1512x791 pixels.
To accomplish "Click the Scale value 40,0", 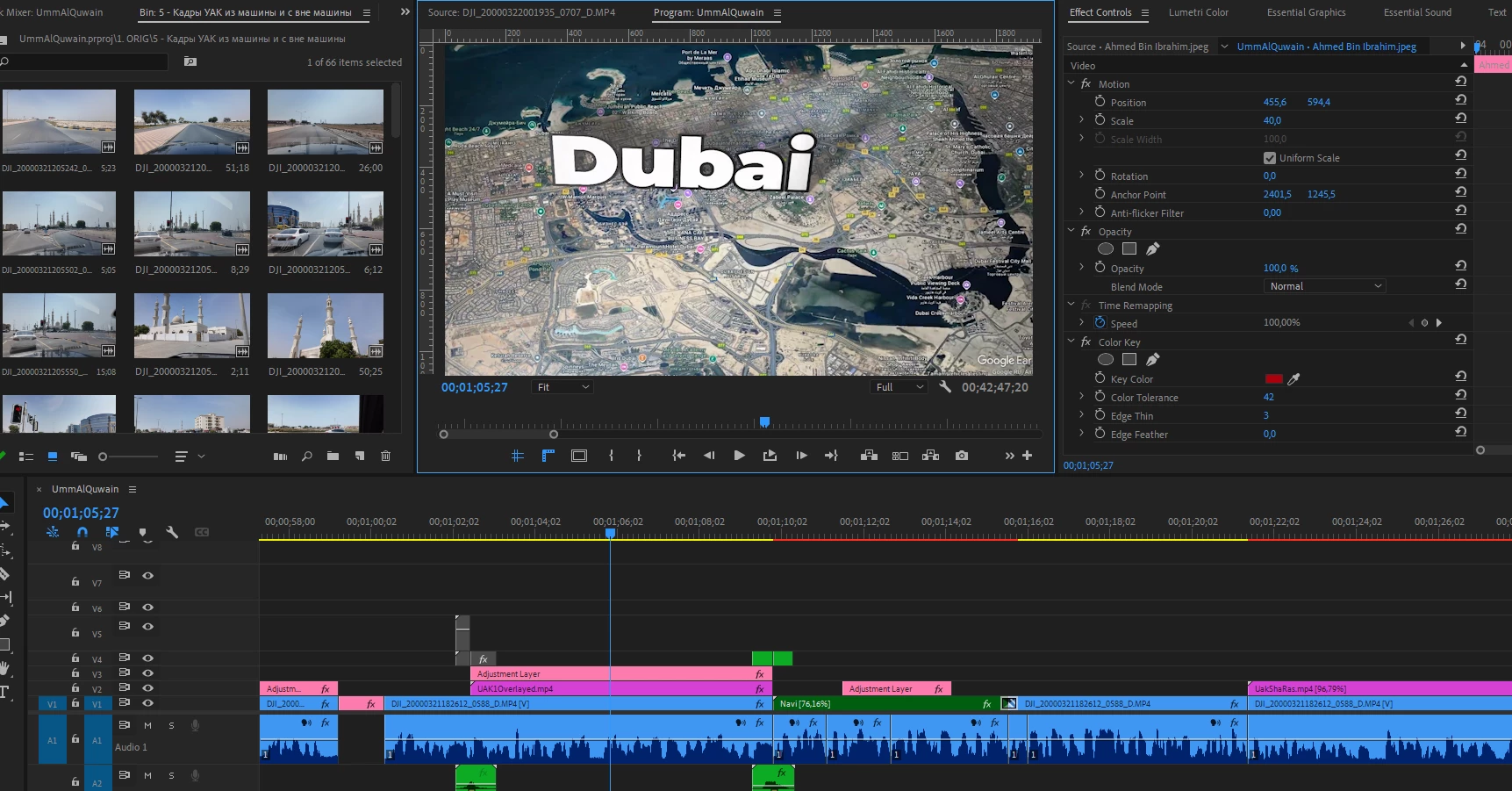I will pos(1272,121).
